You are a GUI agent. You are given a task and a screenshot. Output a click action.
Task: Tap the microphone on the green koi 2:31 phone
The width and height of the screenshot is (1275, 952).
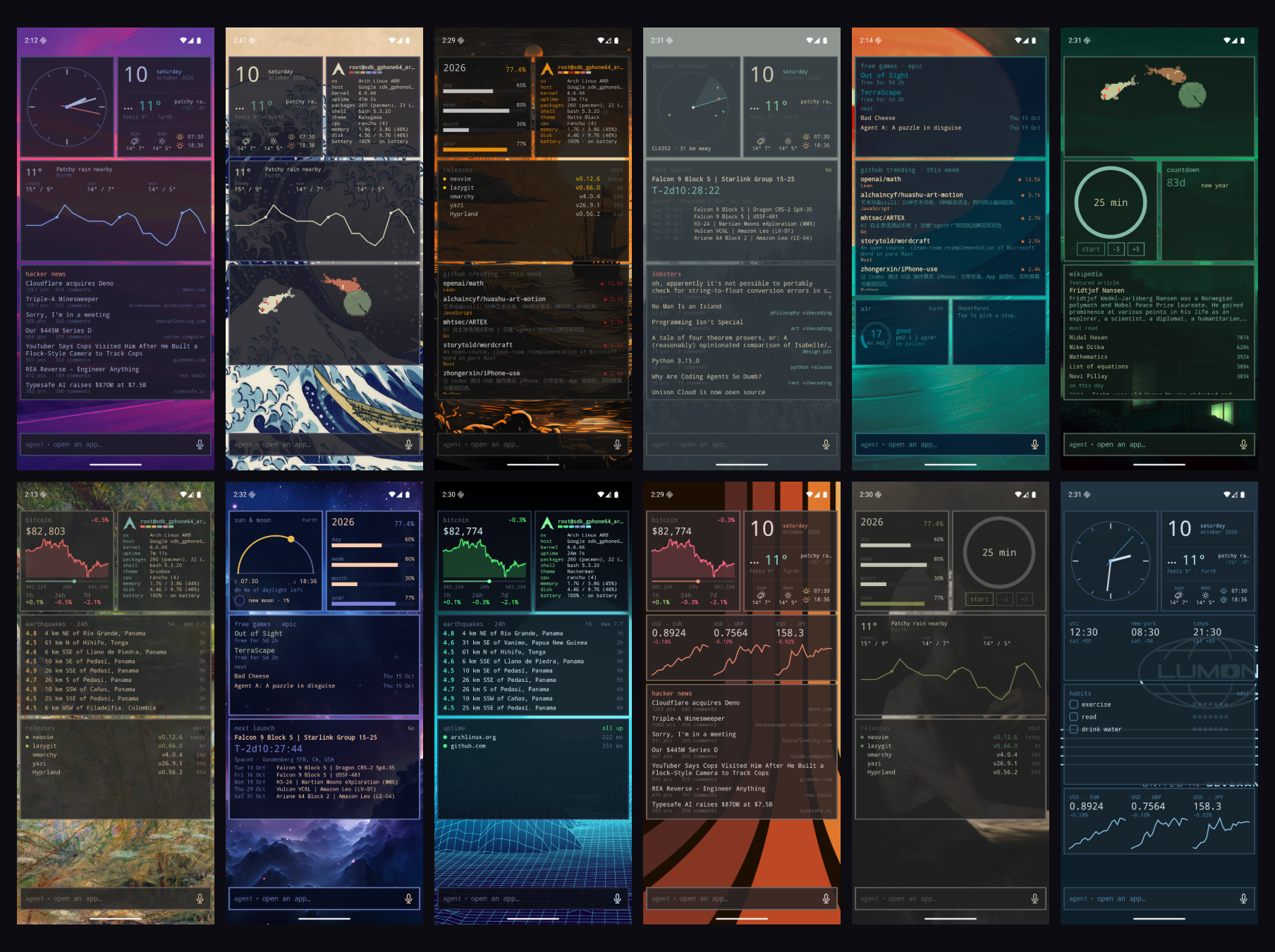click(1243, 444)
